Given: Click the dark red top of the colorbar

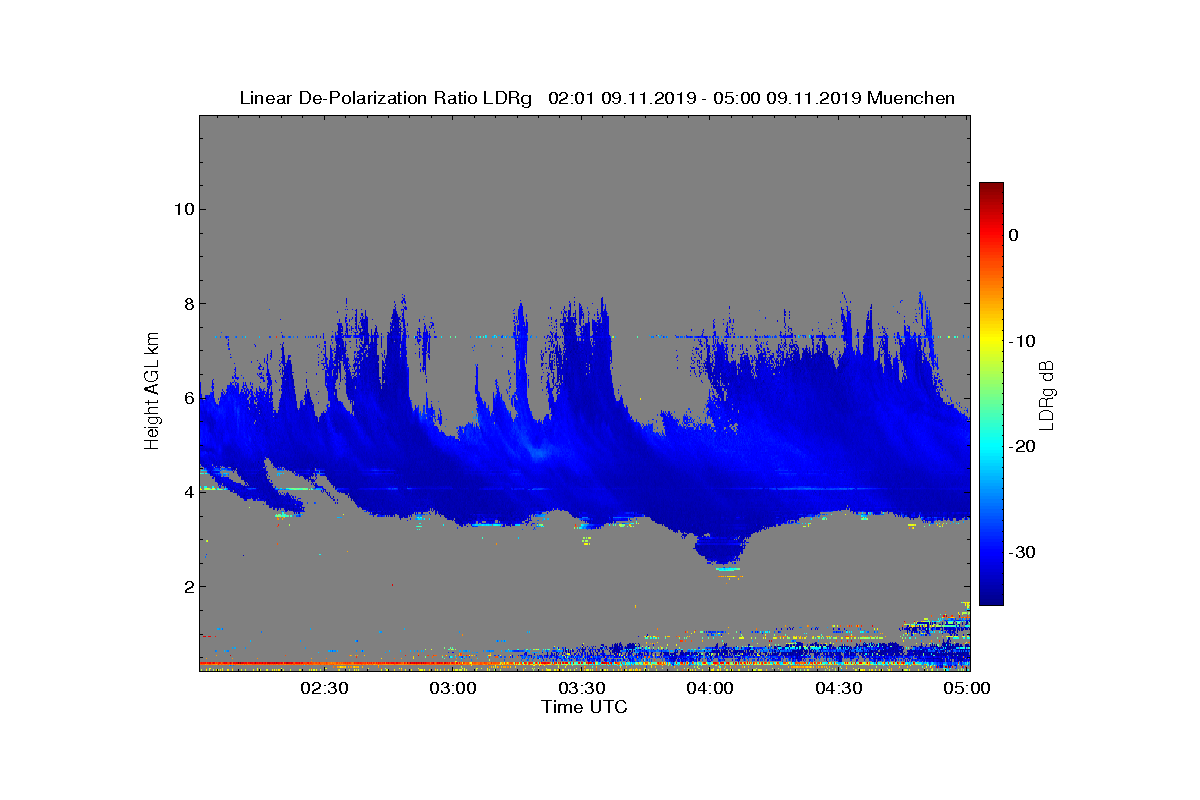Looking at the screenshot, I should tap(991, 190).
